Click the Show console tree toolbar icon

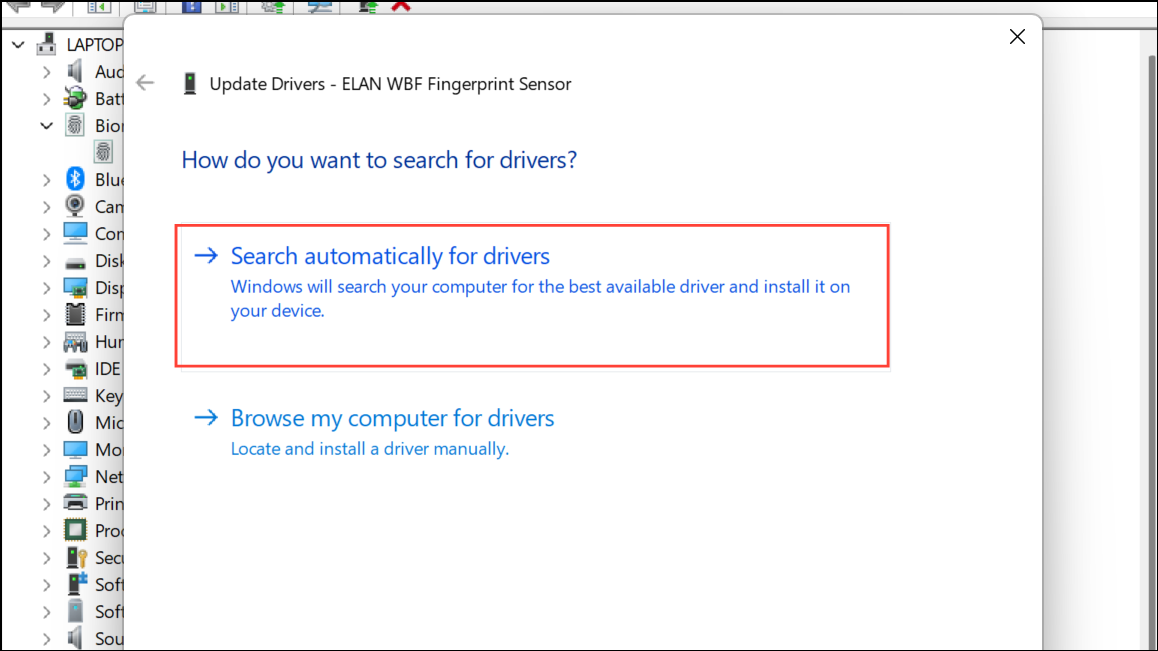100,7
